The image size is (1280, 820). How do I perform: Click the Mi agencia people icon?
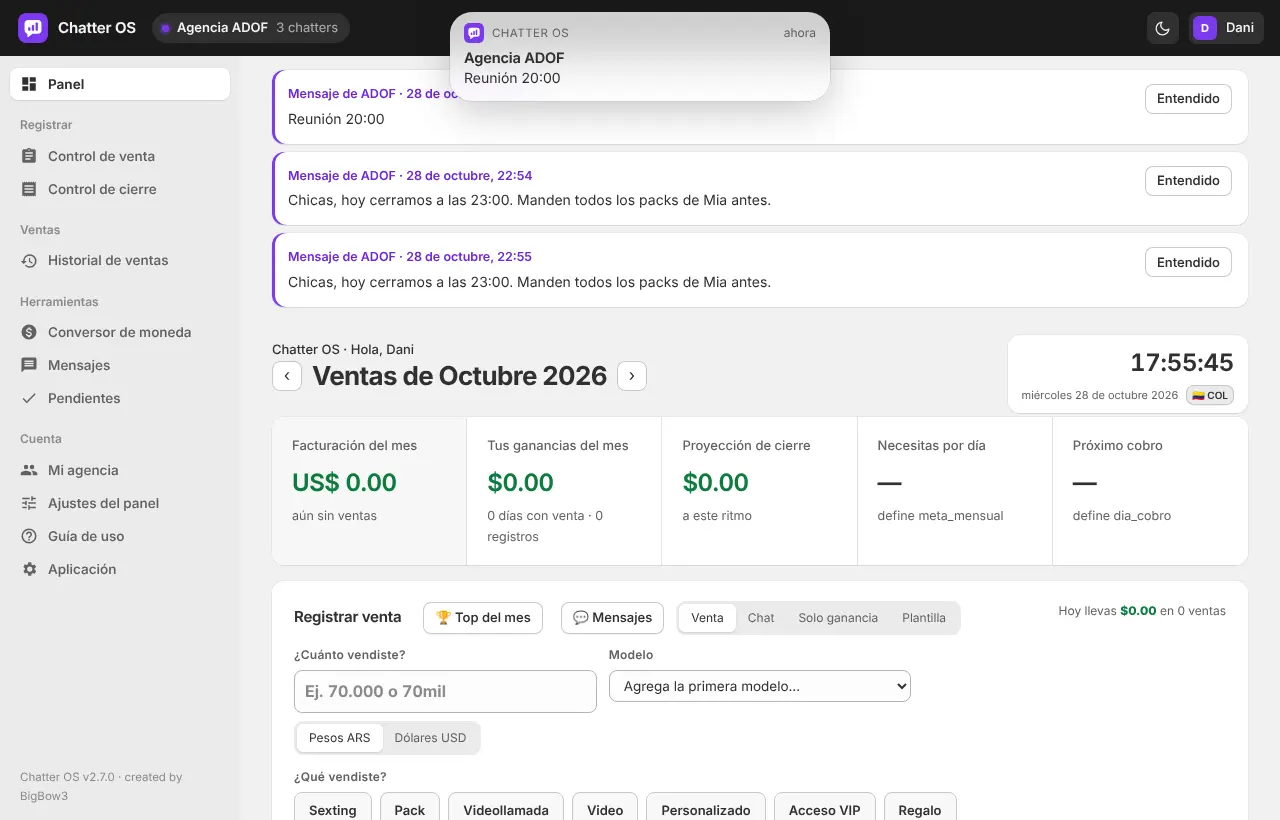[x=29, y=470]
